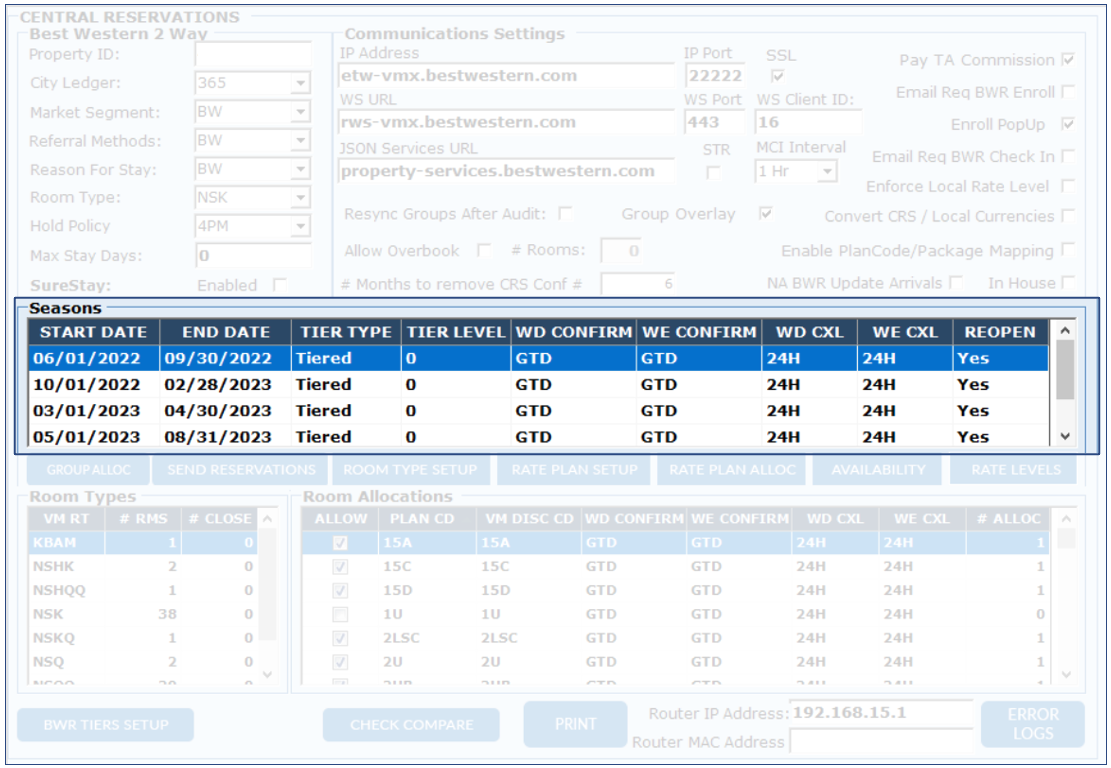1111x768 pixels.
Task: Open the Error Logs
Action: click(x=1032, y=724)
